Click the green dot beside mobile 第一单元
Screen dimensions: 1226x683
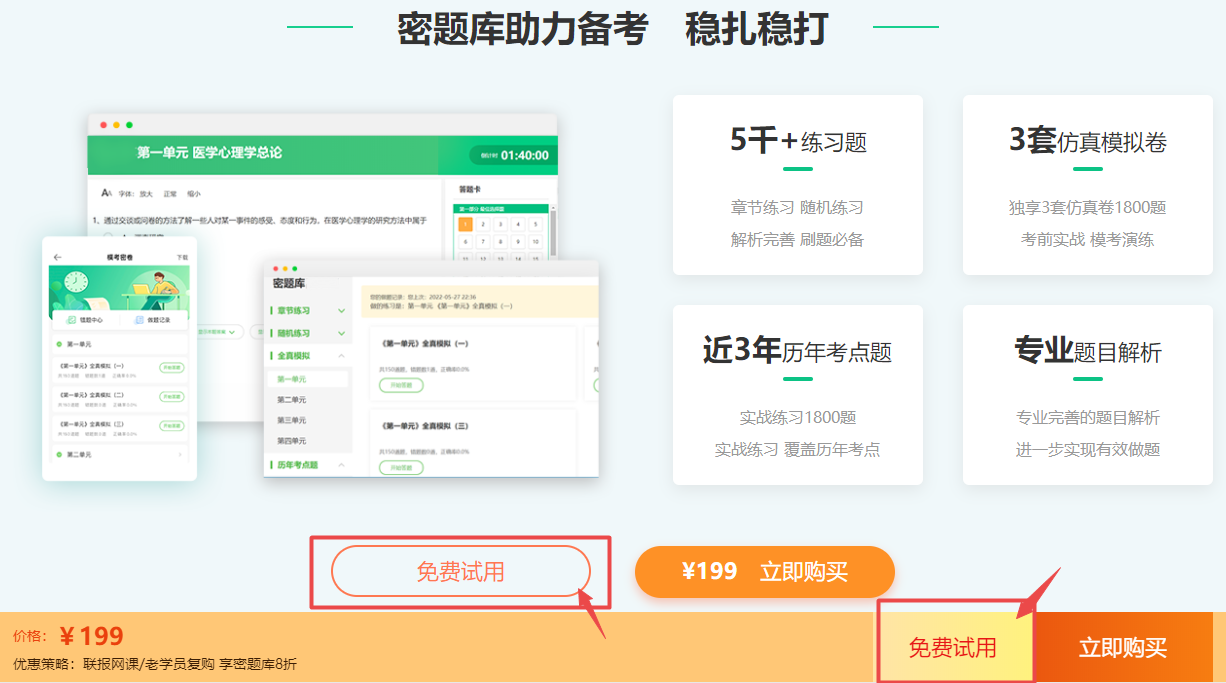tap(59, 344)
